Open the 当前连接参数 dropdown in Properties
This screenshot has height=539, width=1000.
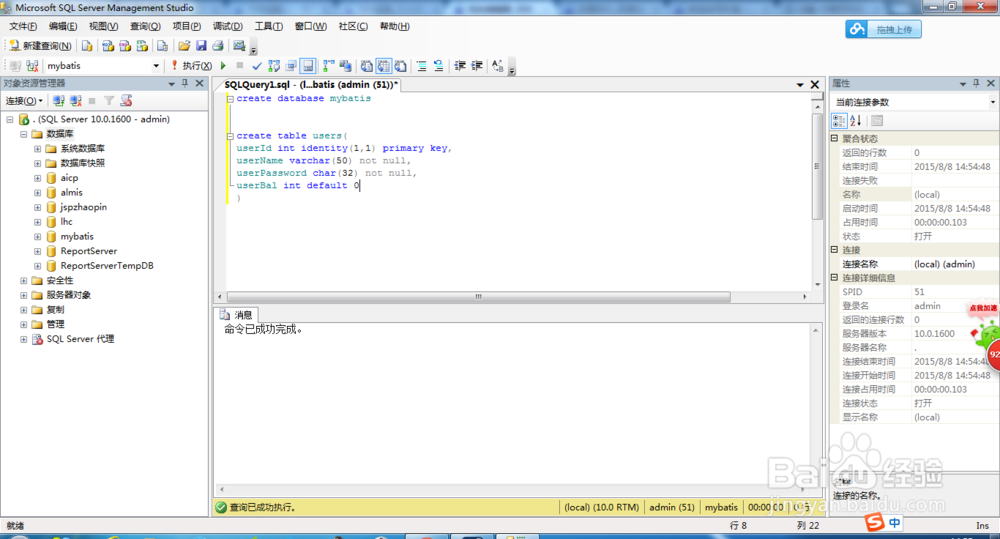pos(992,102)
